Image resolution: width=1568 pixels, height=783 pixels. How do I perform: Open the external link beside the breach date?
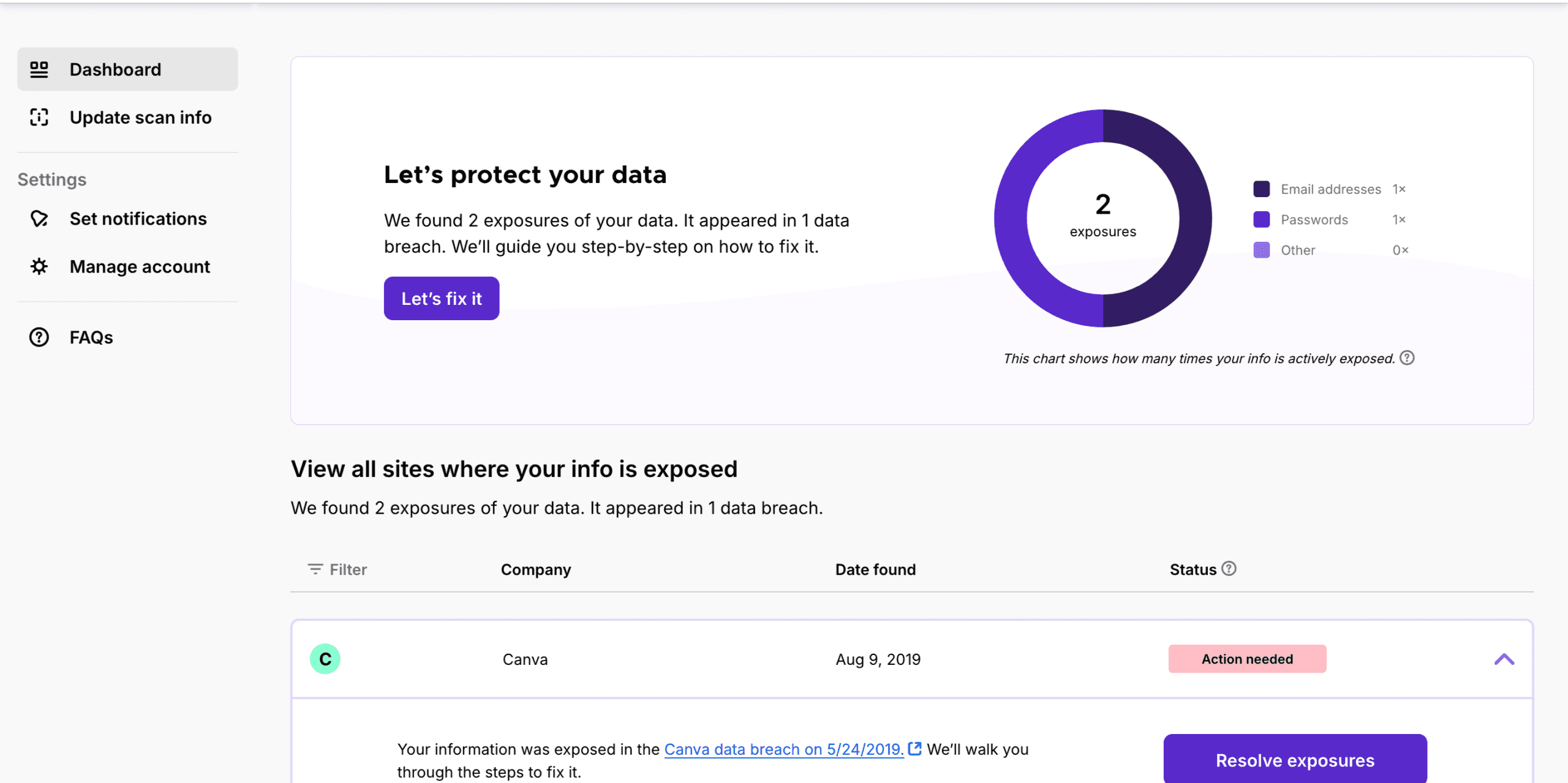coord(914,748)
